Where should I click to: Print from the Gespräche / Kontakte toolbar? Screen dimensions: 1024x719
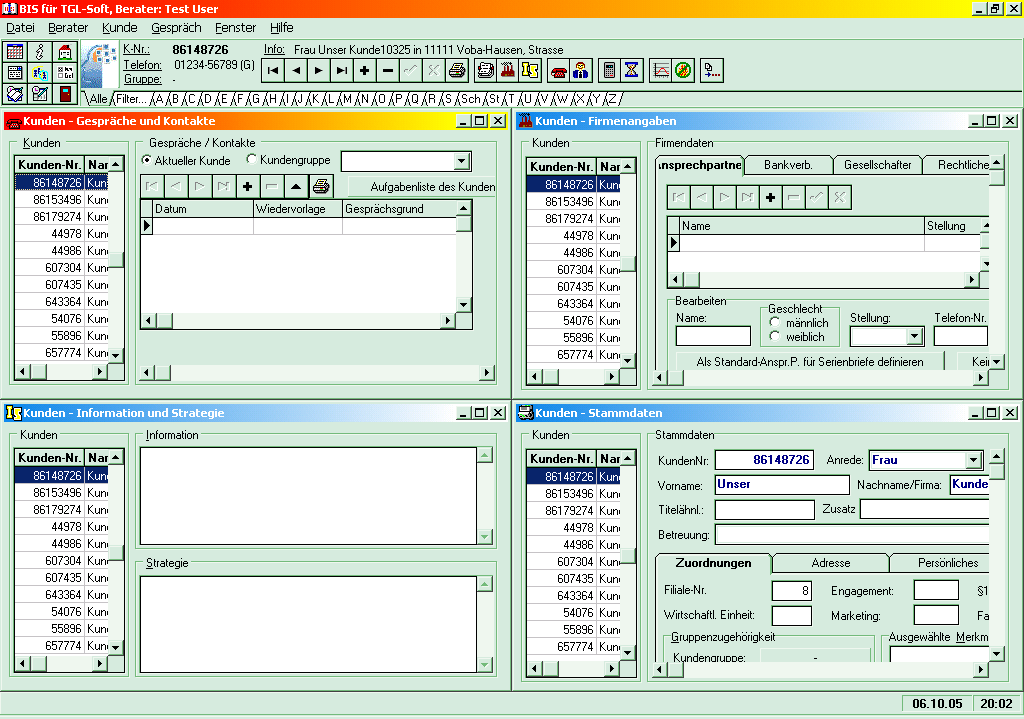pyautogui.click(x=321, y=187)
